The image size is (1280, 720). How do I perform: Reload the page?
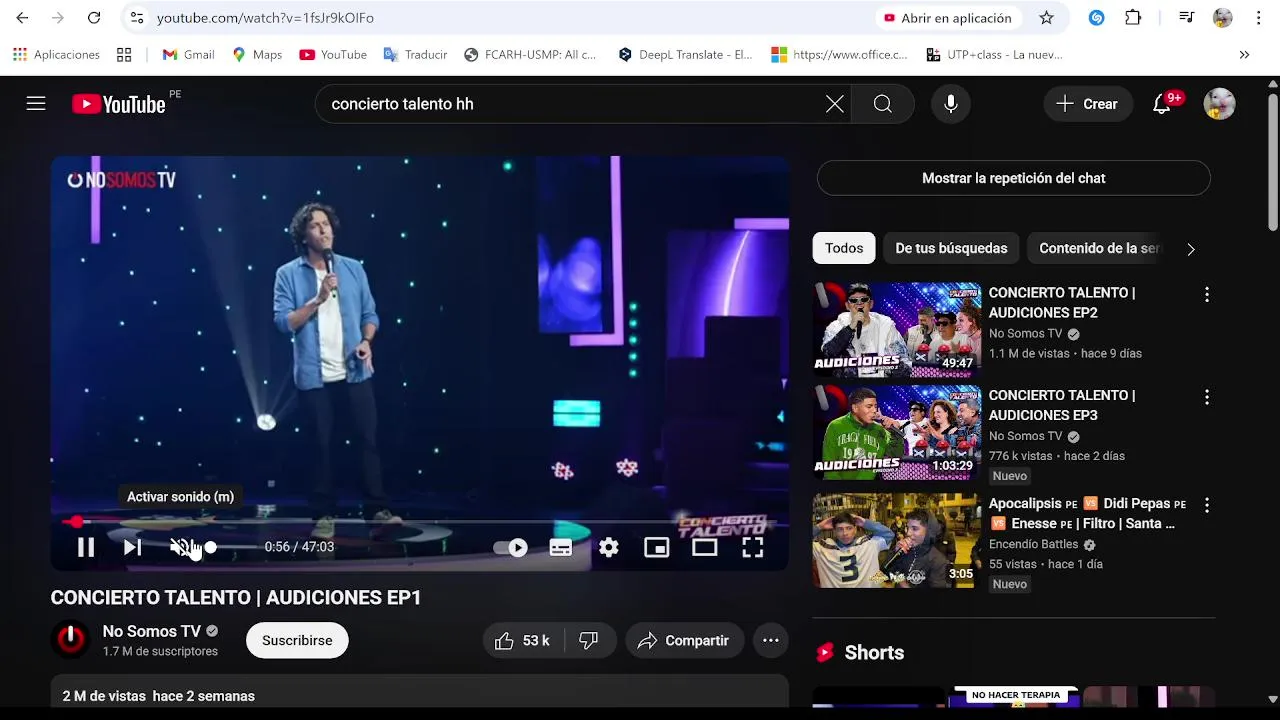coord(94,18)
